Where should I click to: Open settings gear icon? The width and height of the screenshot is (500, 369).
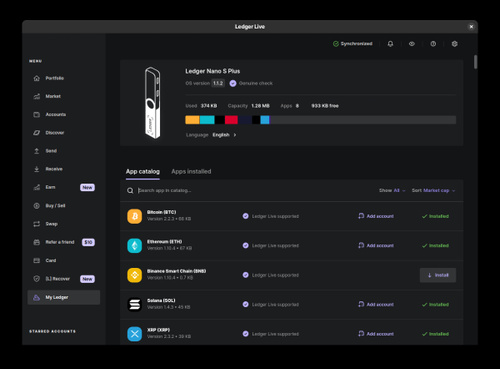click(454, 44)
